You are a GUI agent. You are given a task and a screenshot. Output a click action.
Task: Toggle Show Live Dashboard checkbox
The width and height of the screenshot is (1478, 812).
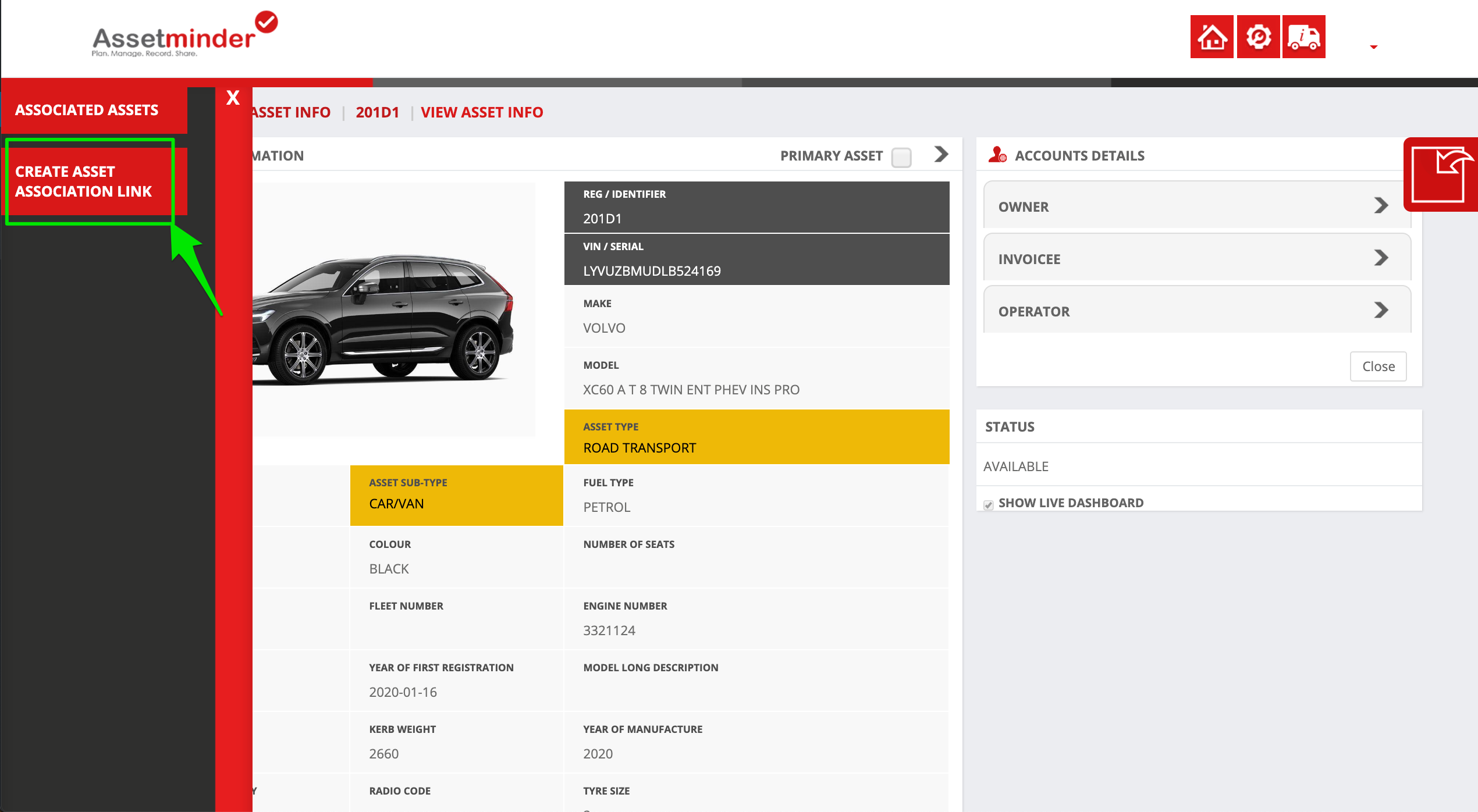tap(988, 504)
